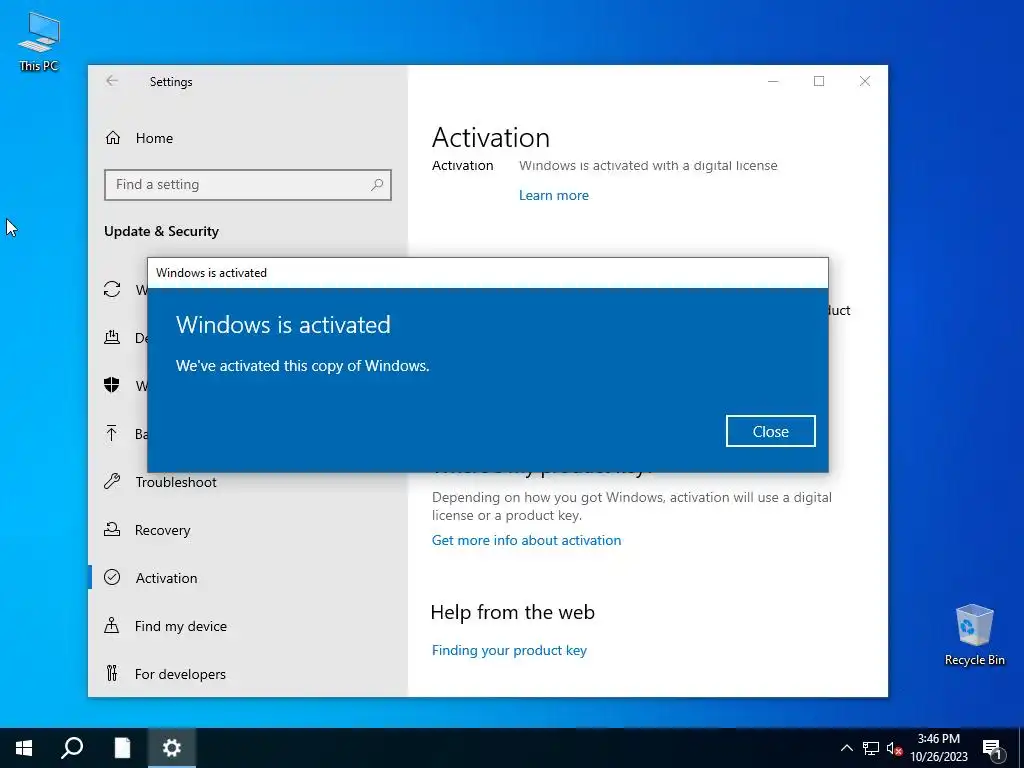1024x768 pixels.
Task: Go back with the Settings back arrow
Action: (112, 81)
